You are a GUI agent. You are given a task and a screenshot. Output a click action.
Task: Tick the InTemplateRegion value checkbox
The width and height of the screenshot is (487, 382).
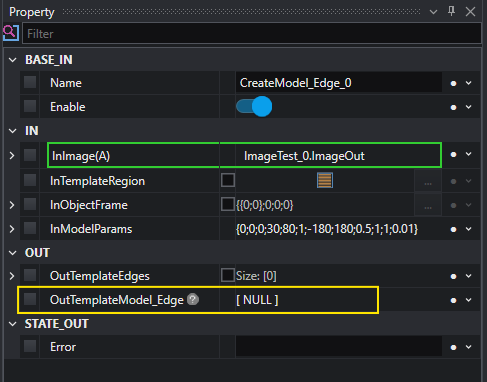click(228, 180)
